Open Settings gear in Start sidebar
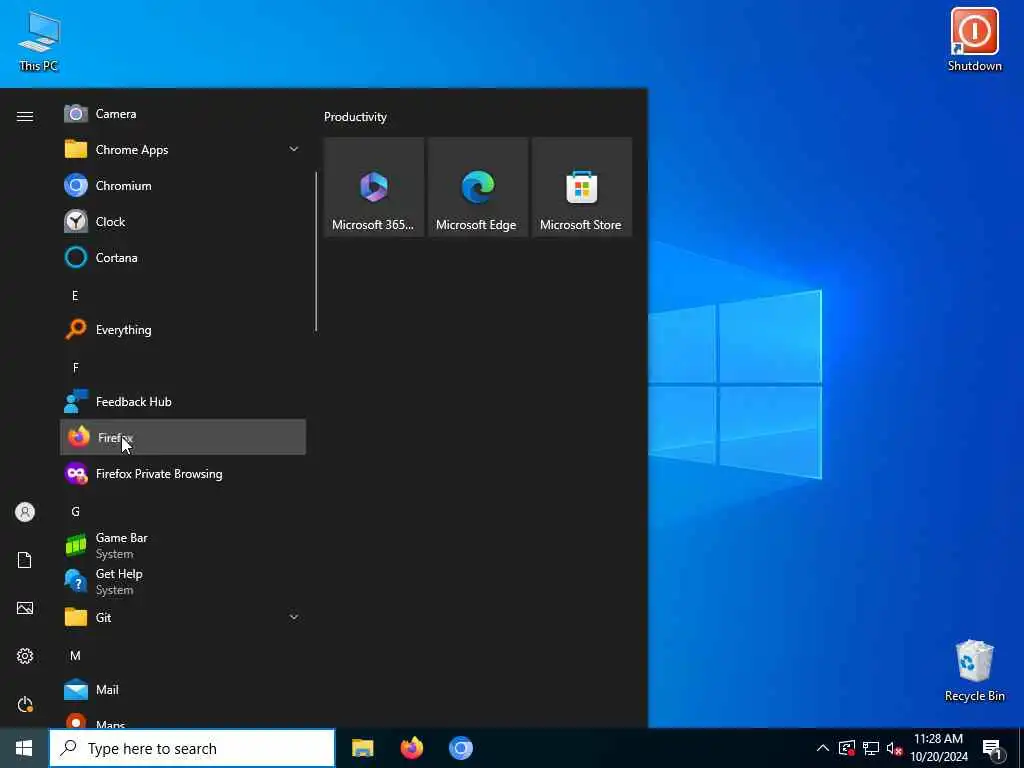Image resolution: width=1024 pixels, height=768 pixels. pos(25,656)
